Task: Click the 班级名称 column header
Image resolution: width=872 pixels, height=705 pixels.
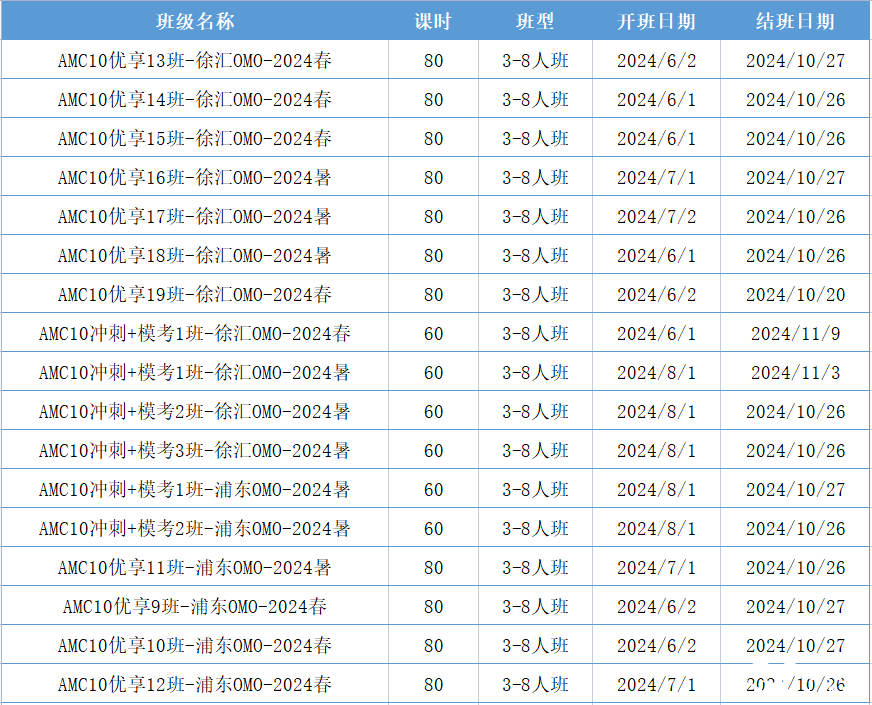Action: click(195, 21)
